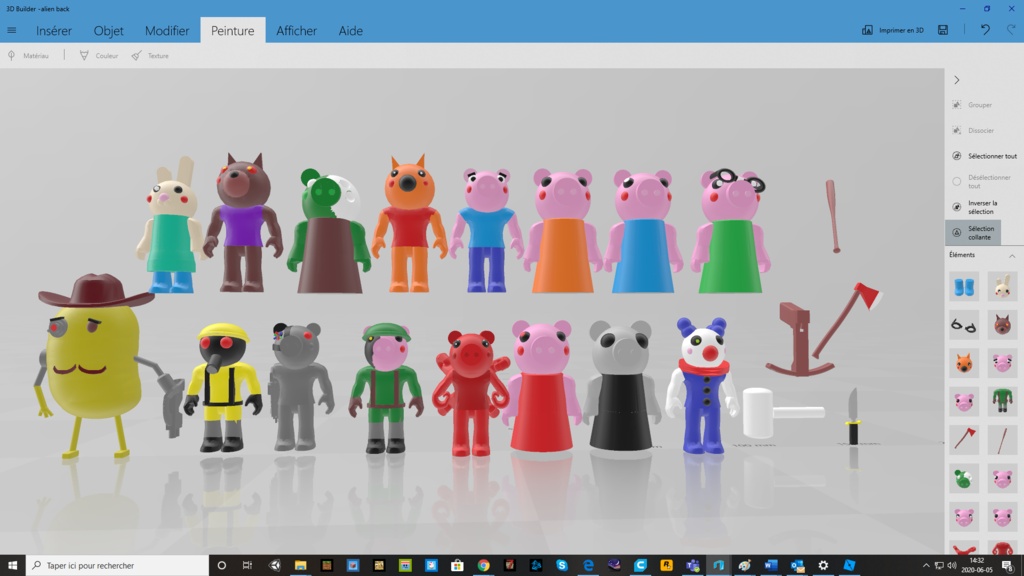Screen dimensions: 1024x576
Task: Select the red octopus-like pig figure
Action: click(x=470, y=395)
